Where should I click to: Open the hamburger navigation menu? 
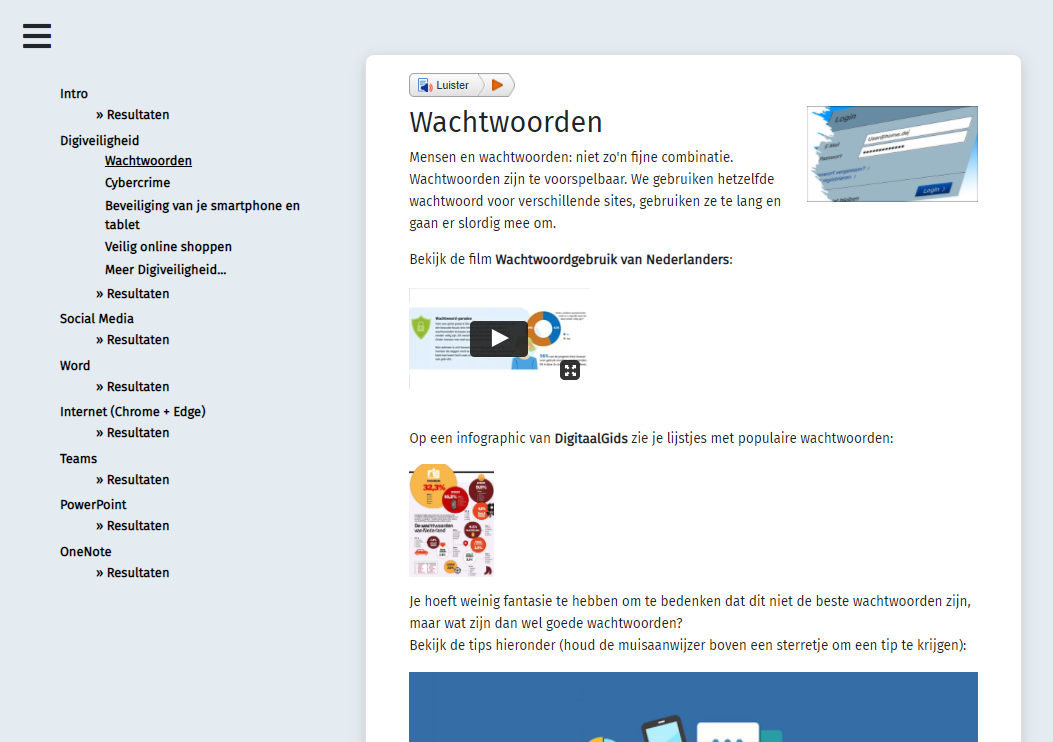tap(37, 36)
